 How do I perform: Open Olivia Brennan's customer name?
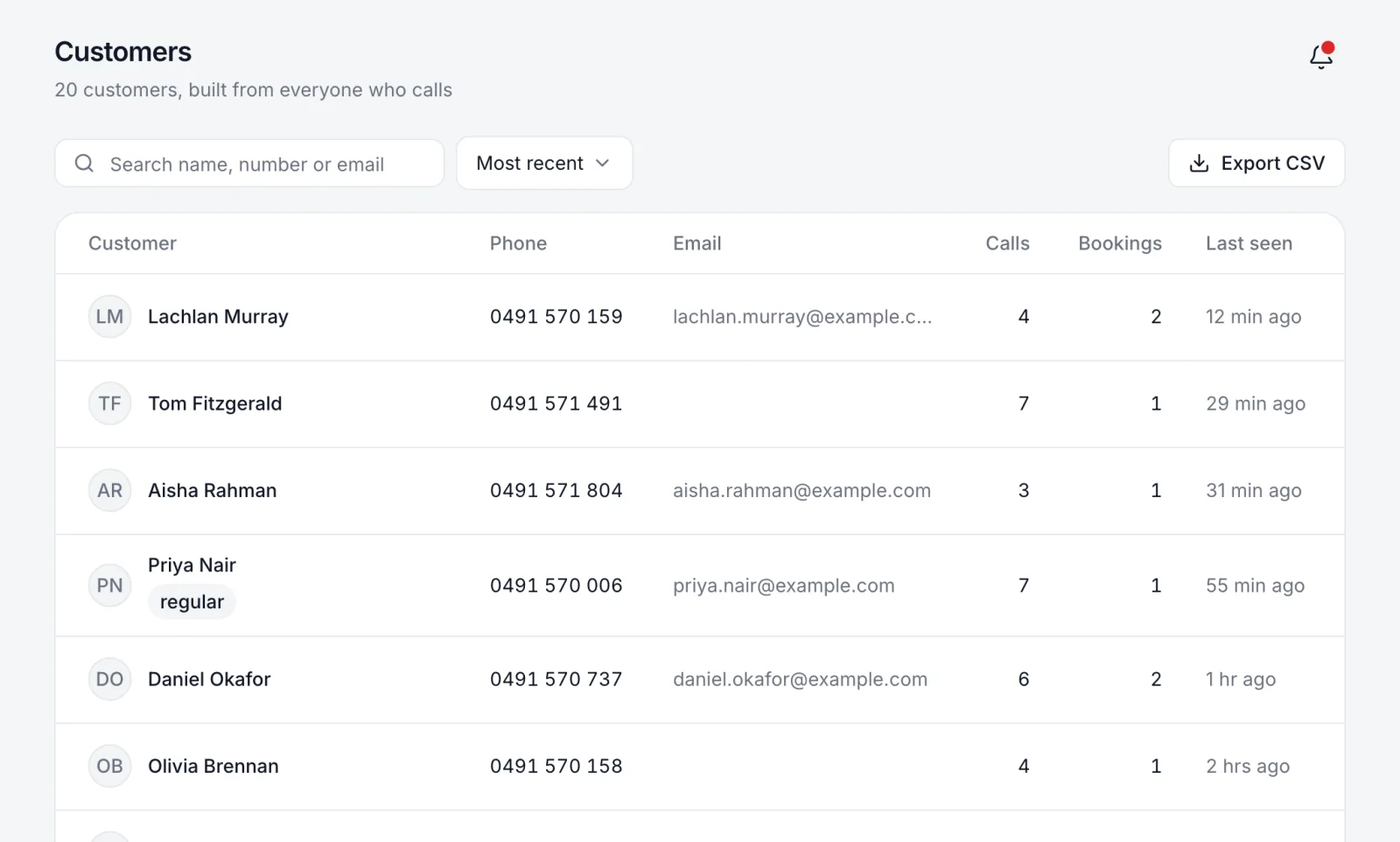click(213, 766)
